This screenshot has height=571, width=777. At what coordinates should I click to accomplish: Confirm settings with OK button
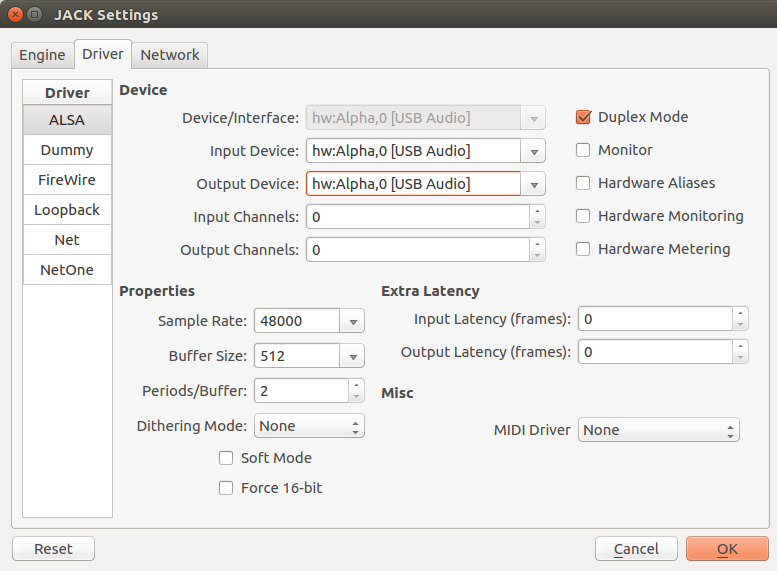pyautogui.click(x=727, y=549)
